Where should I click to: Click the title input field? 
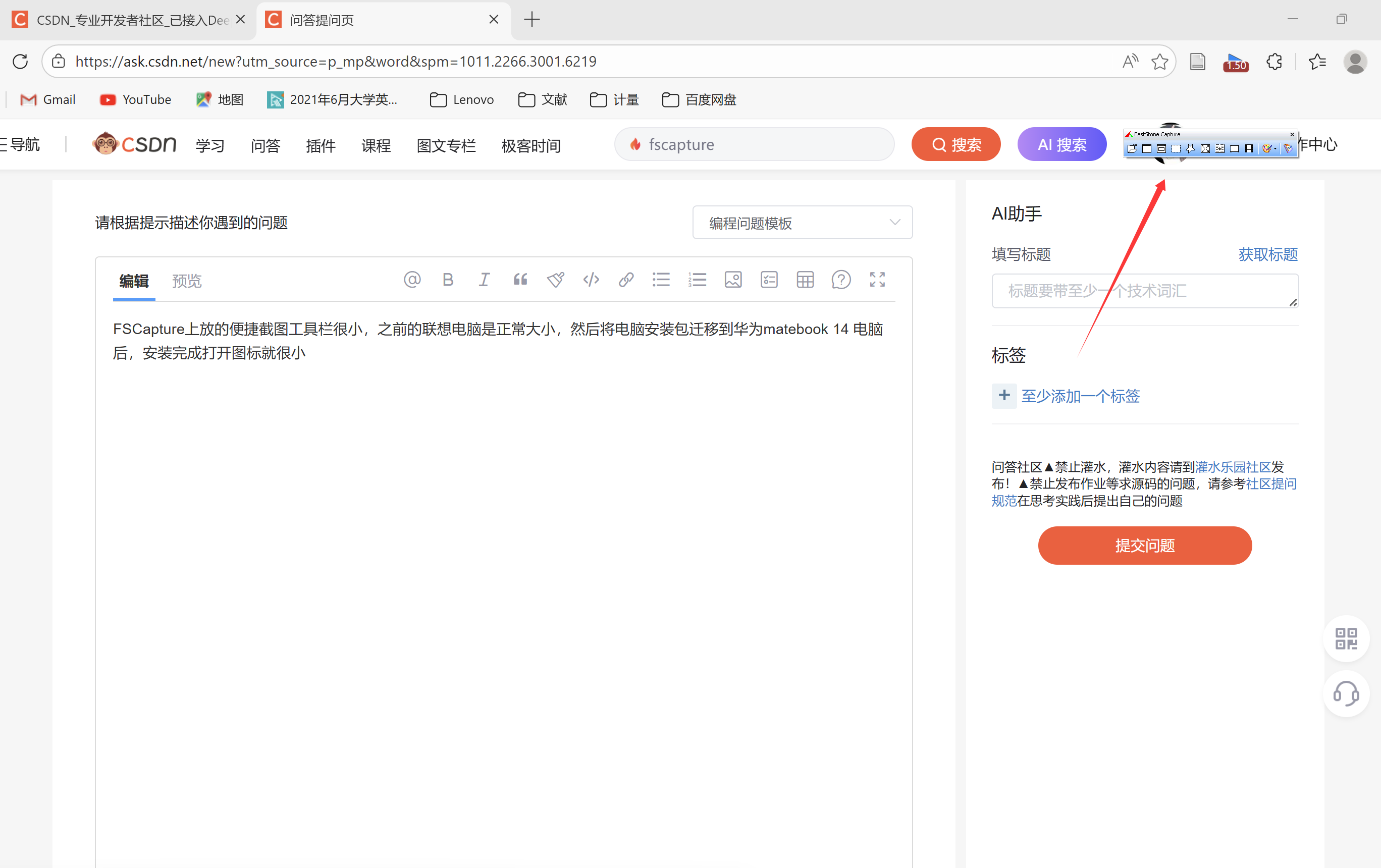point(1144,291)
